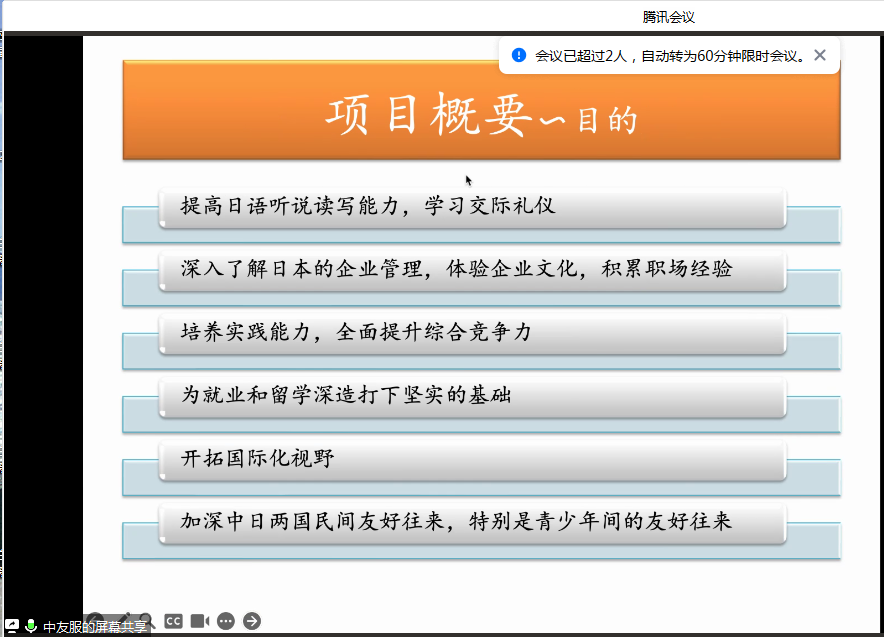
Task: Click the 加深中日两国民间友好往来 bullet item
Action: pos(471,522)
